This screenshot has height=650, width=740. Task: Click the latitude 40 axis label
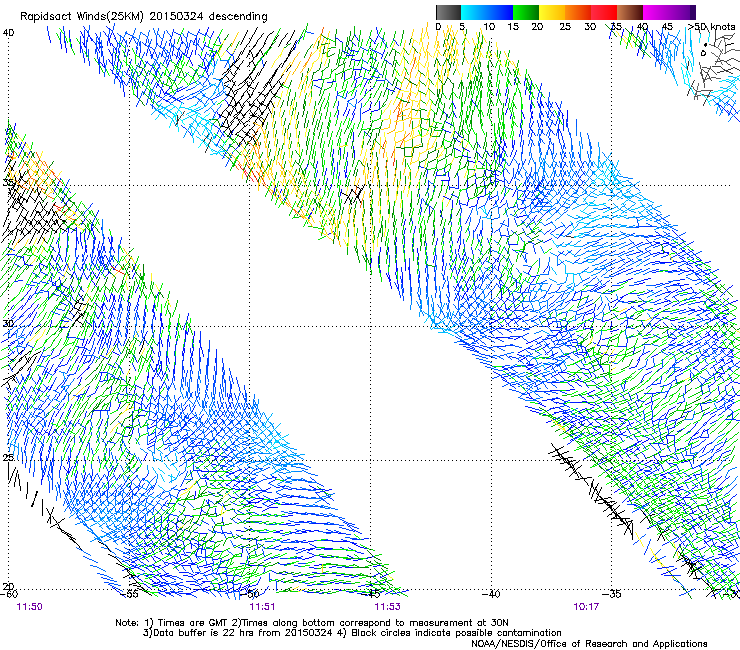(8, 33)
